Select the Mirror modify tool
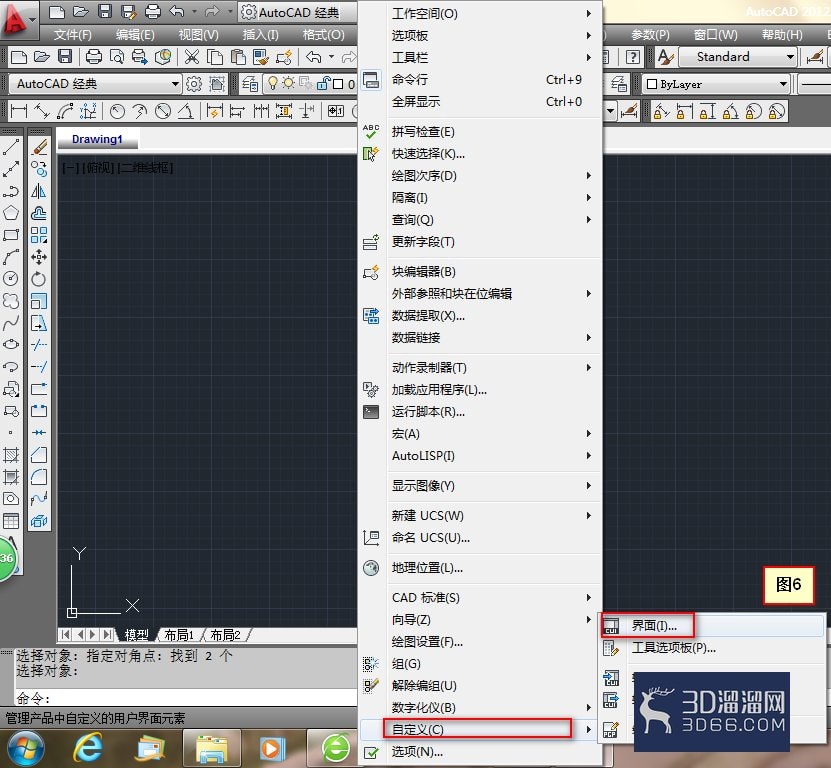 (x=39, y=191)
